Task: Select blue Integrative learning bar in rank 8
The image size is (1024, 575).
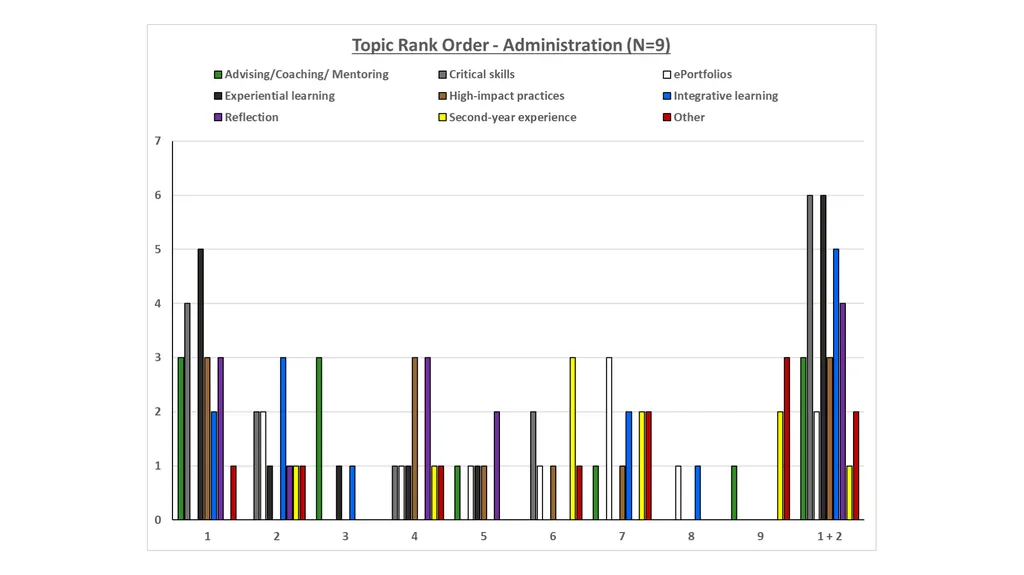Action: point(697,493)
